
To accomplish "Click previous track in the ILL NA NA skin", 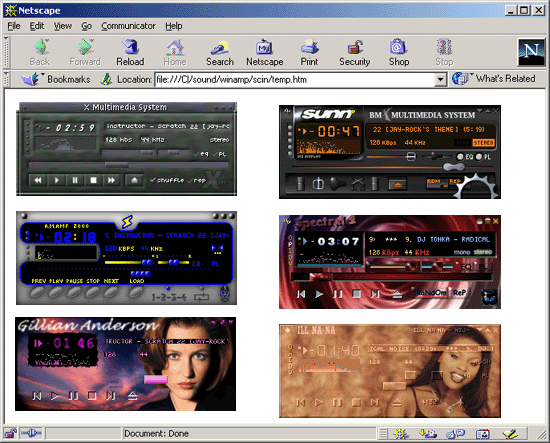I will point(301,402).
